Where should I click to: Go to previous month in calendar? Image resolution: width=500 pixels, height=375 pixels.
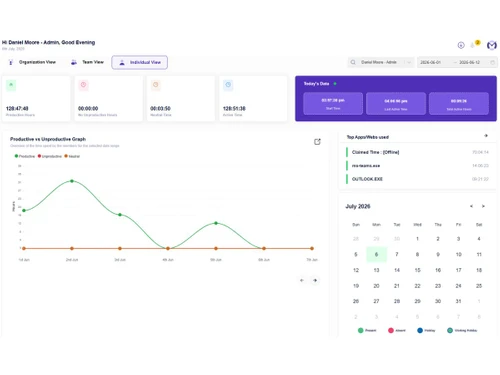pyautogui.click(x=471, y=206)
